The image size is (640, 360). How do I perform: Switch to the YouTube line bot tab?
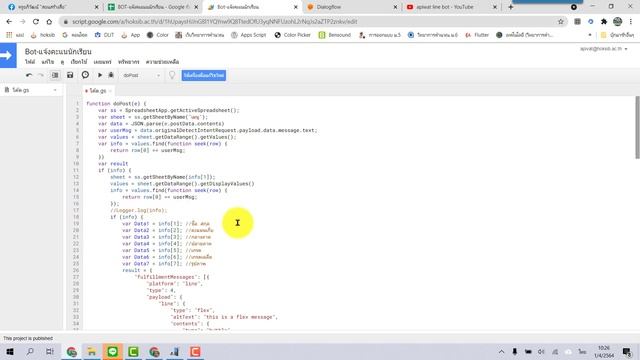coord(451,7)
